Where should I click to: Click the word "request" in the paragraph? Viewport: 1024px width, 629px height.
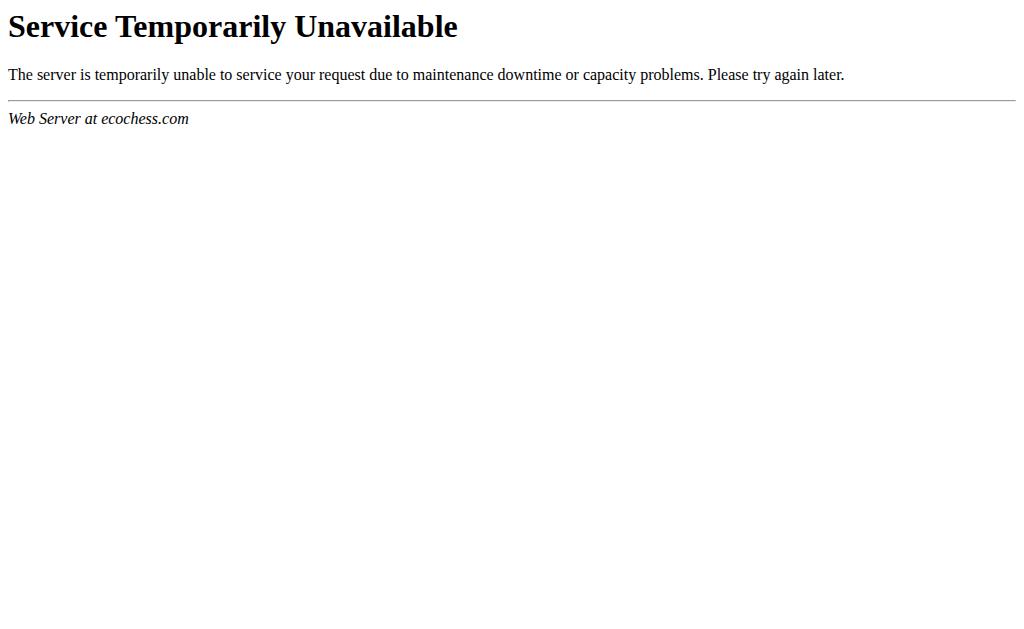click(342, 76)
